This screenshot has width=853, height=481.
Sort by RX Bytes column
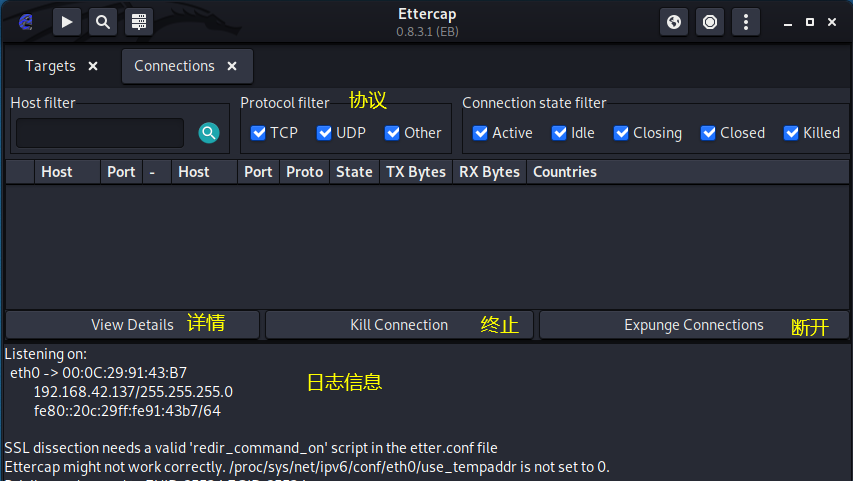point(489,172)
